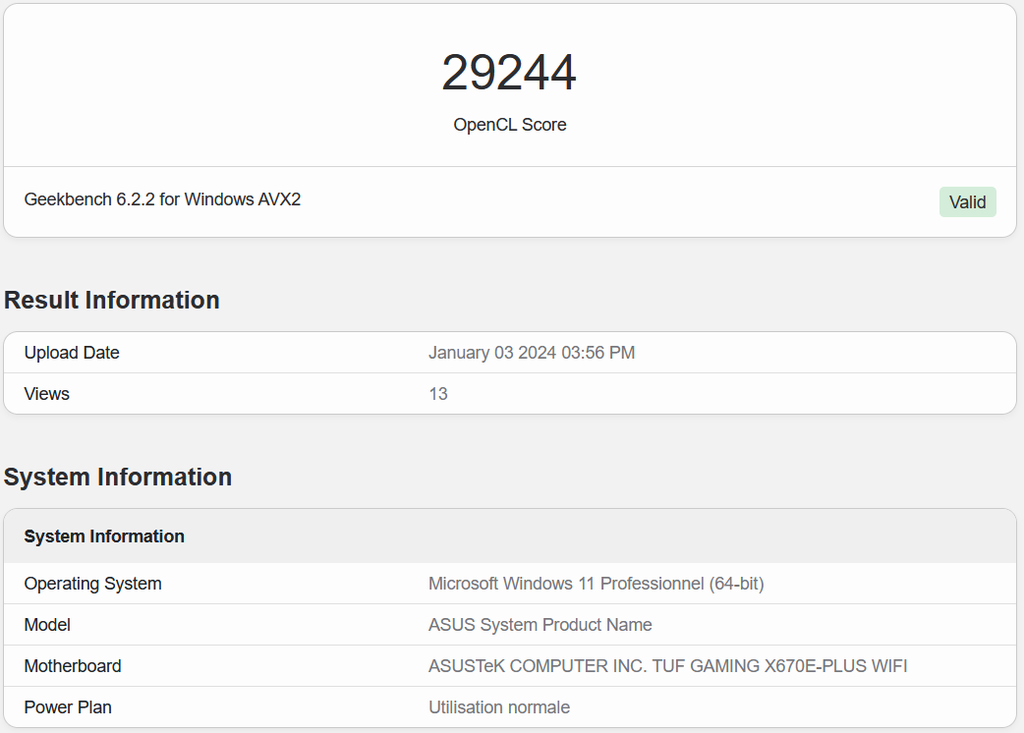1024x733 pixels.
Task: Click the Model row label
Action: tap(46, 624)
